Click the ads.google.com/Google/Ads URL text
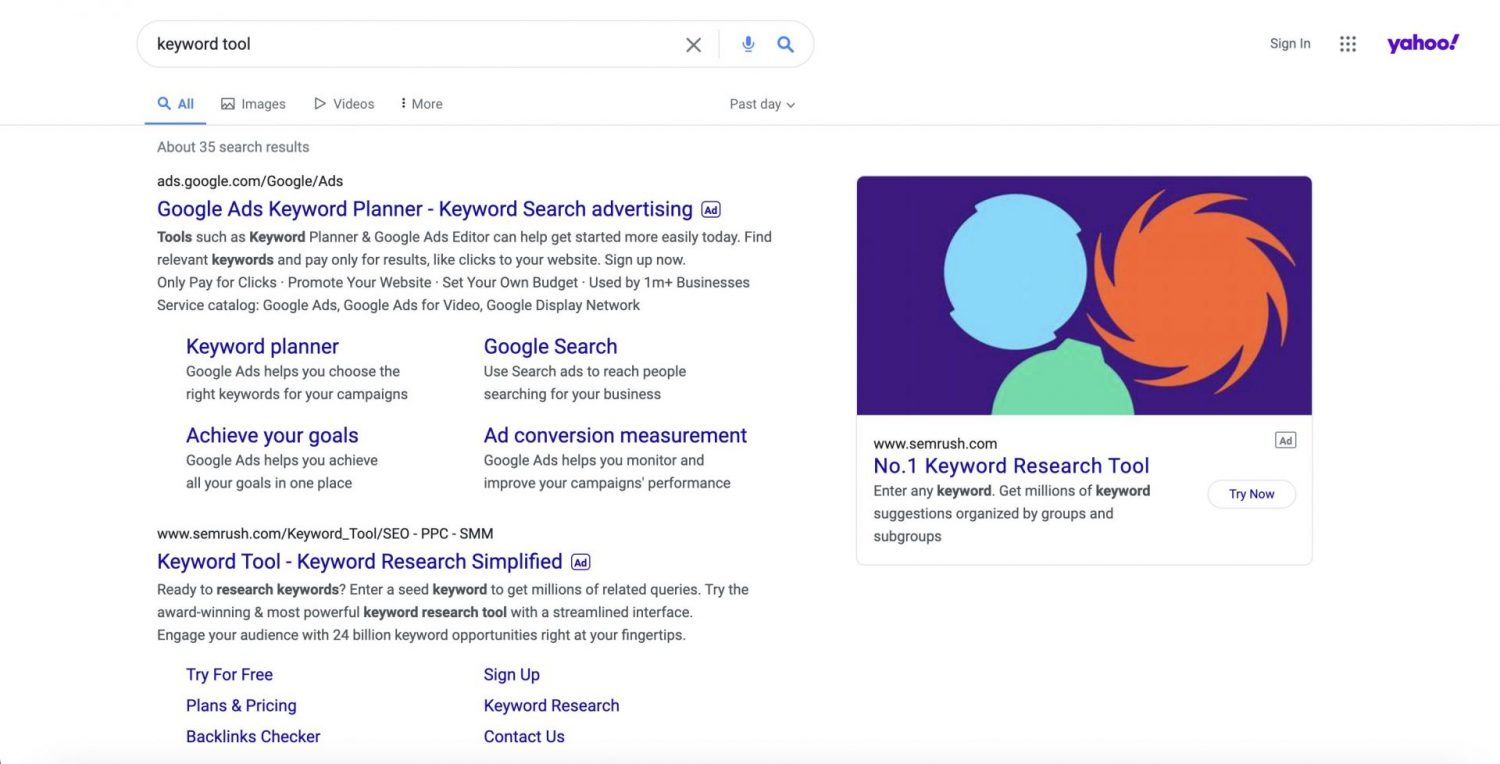The image size is (1500, 764). pyautogui.click(x=250, y=181)
